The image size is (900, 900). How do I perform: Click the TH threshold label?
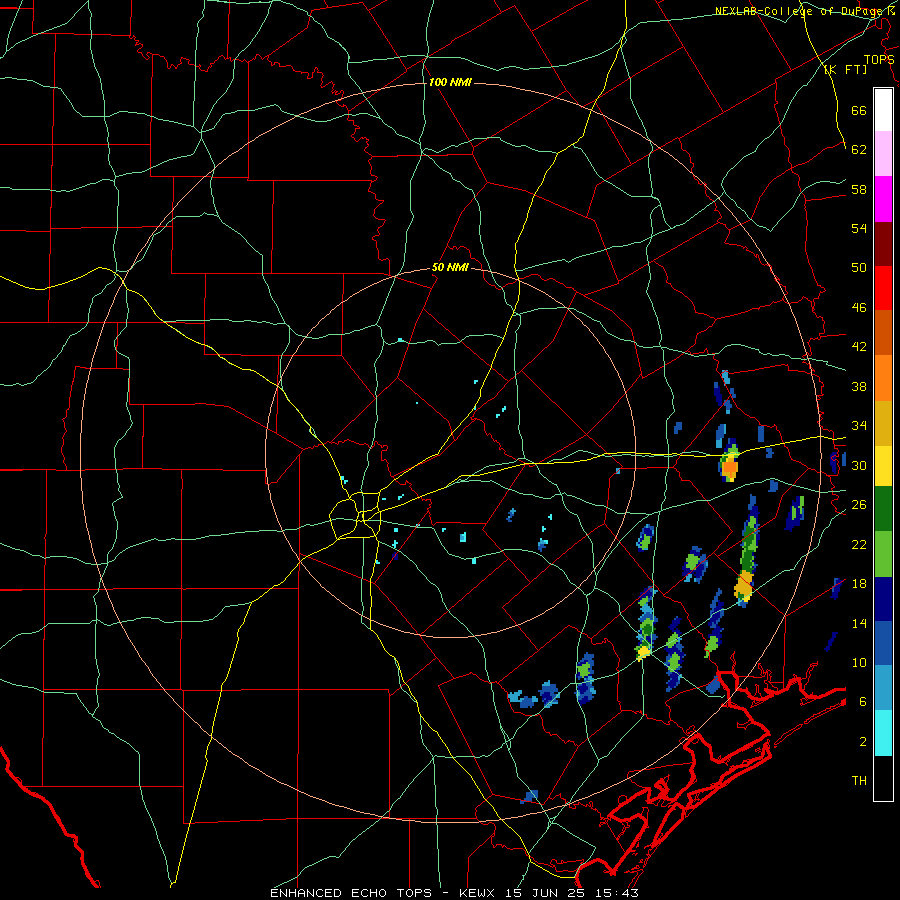(859, 781)
